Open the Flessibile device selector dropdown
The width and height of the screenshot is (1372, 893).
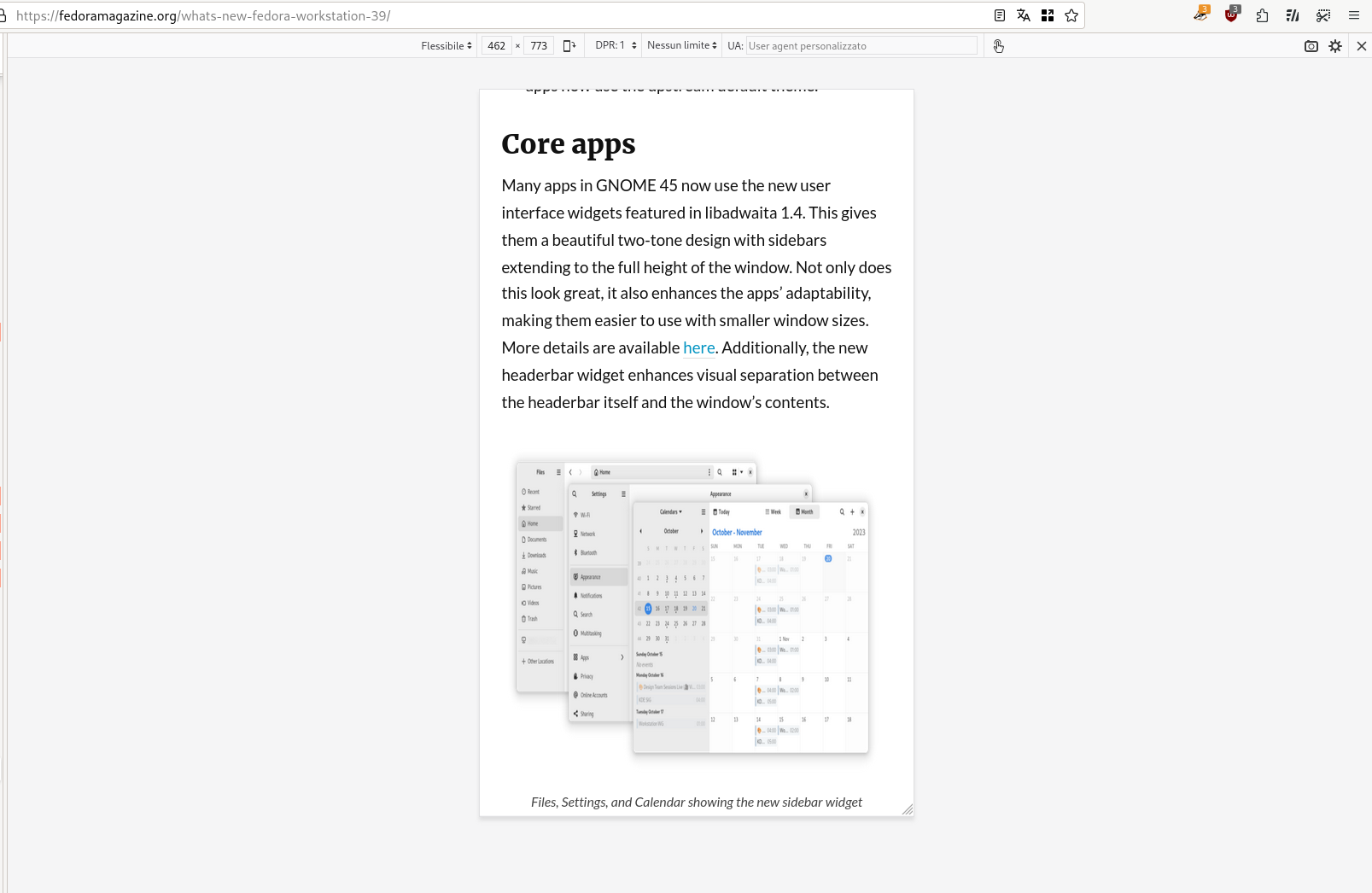[447, 46]
